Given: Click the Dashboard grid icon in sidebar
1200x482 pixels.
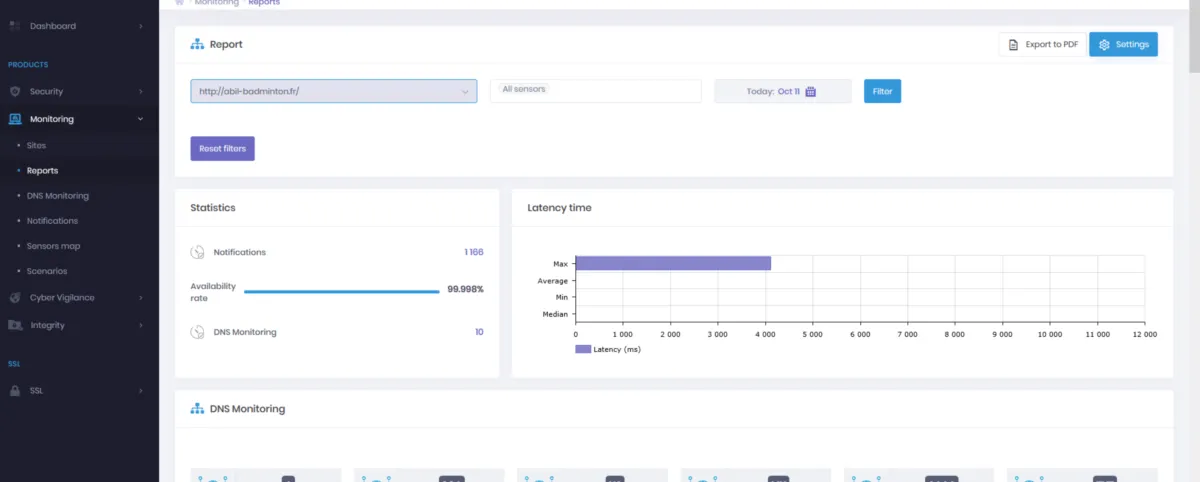Looking at the screenshot, I should pos(15,25).
